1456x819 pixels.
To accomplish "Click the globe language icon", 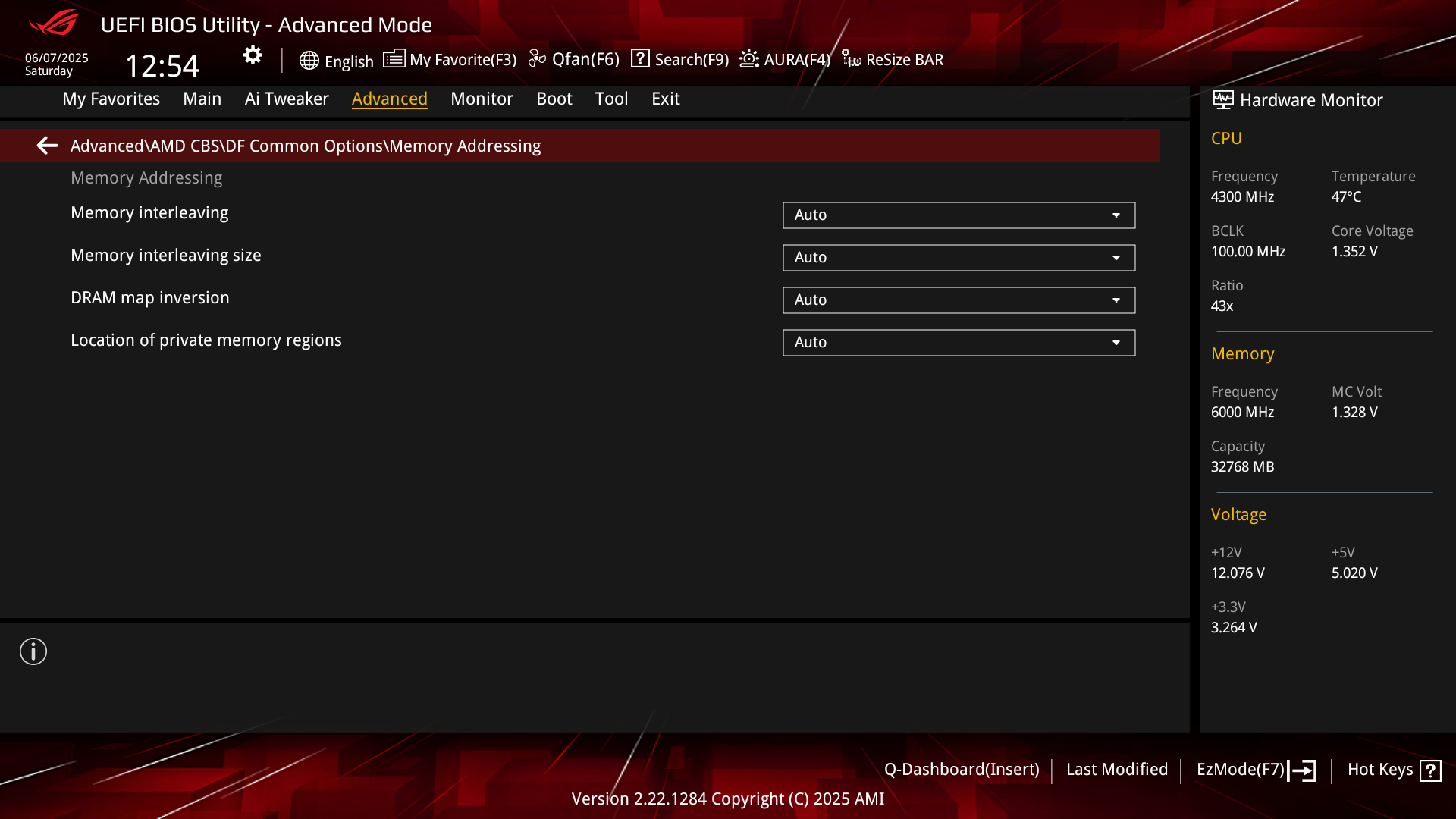I will click(309, 61).
